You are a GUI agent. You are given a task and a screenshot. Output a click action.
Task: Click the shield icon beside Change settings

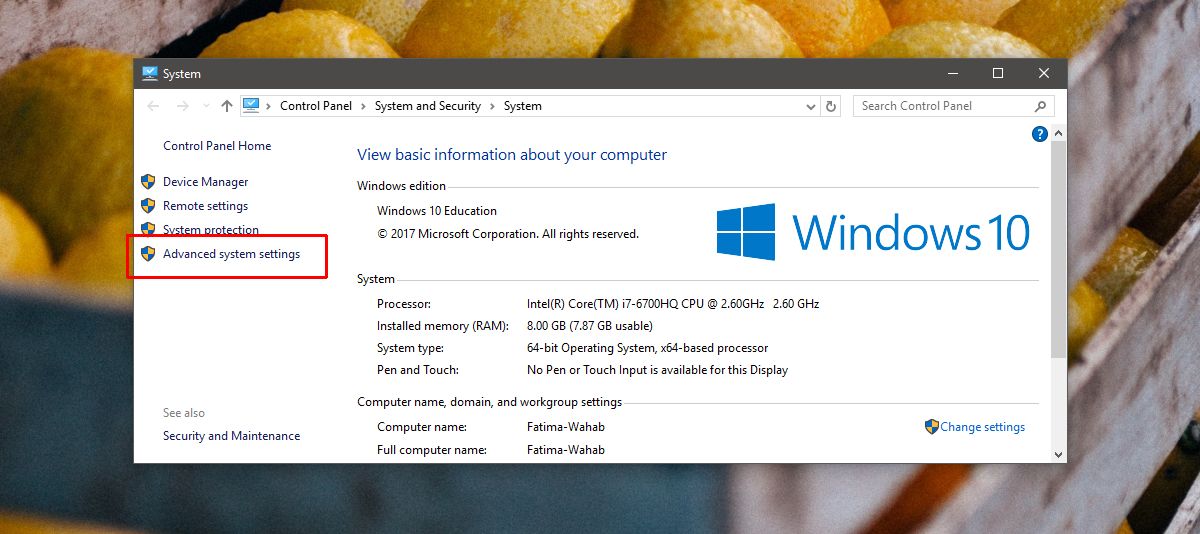(932, 427)
